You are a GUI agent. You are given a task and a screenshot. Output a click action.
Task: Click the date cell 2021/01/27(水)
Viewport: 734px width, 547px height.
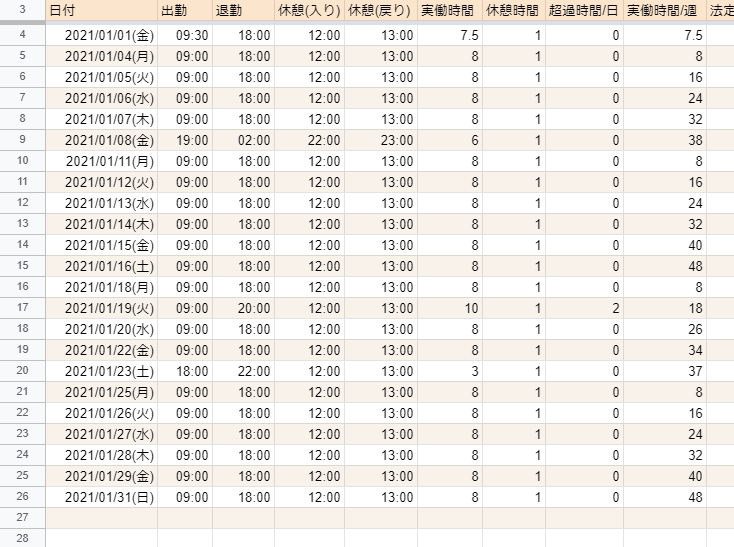tap(101, 434)
